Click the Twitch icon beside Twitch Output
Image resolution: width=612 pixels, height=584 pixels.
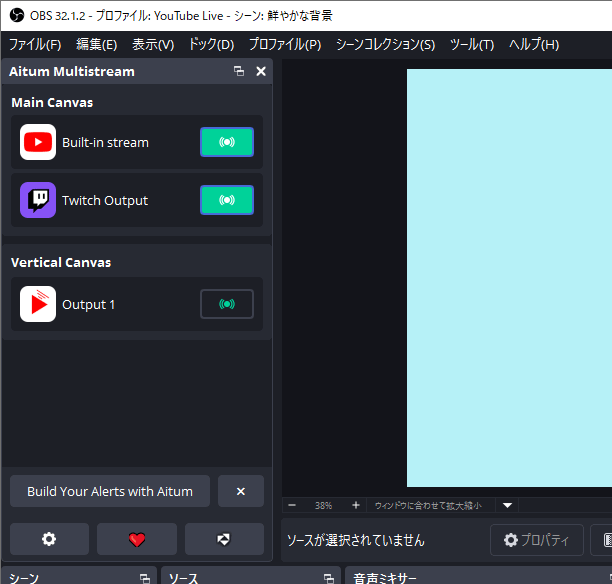[38, 200]
